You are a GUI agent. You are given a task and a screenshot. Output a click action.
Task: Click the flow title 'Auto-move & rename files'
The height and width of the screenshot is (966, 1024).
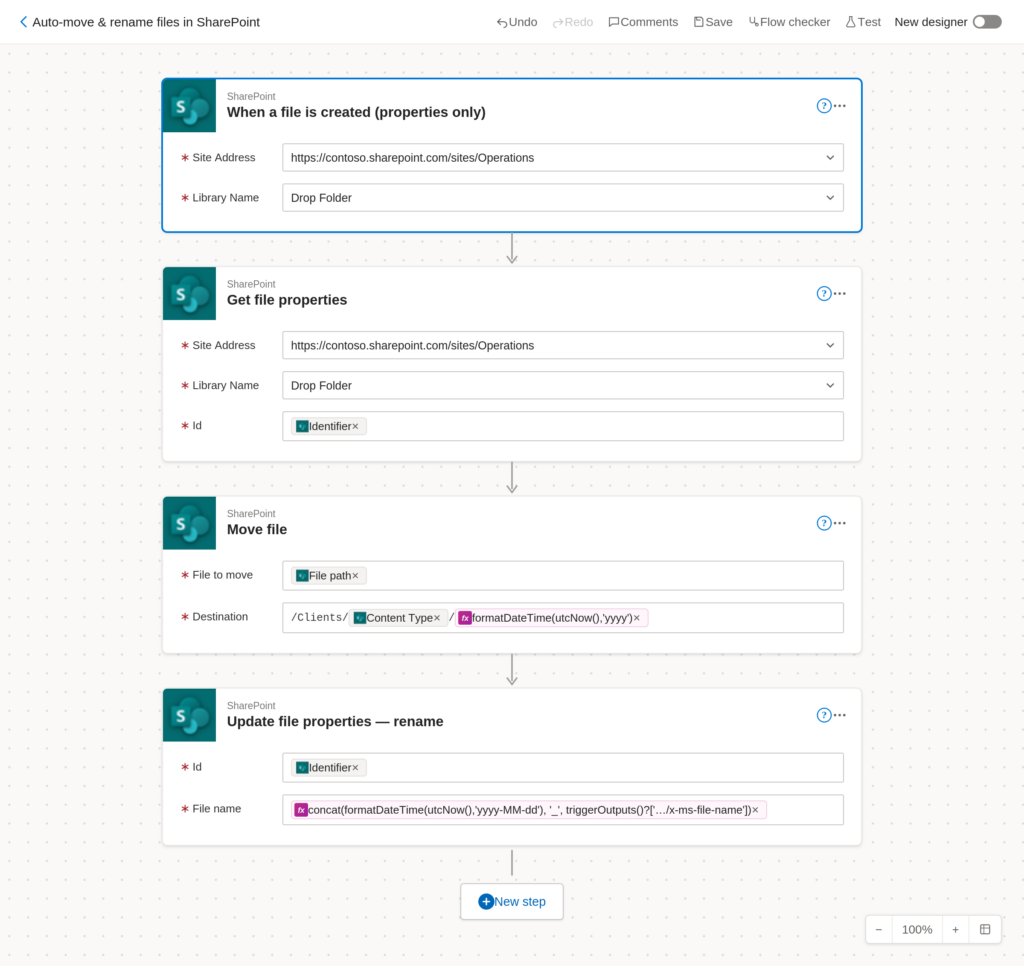pyautogui.click(x=146, y=22)
